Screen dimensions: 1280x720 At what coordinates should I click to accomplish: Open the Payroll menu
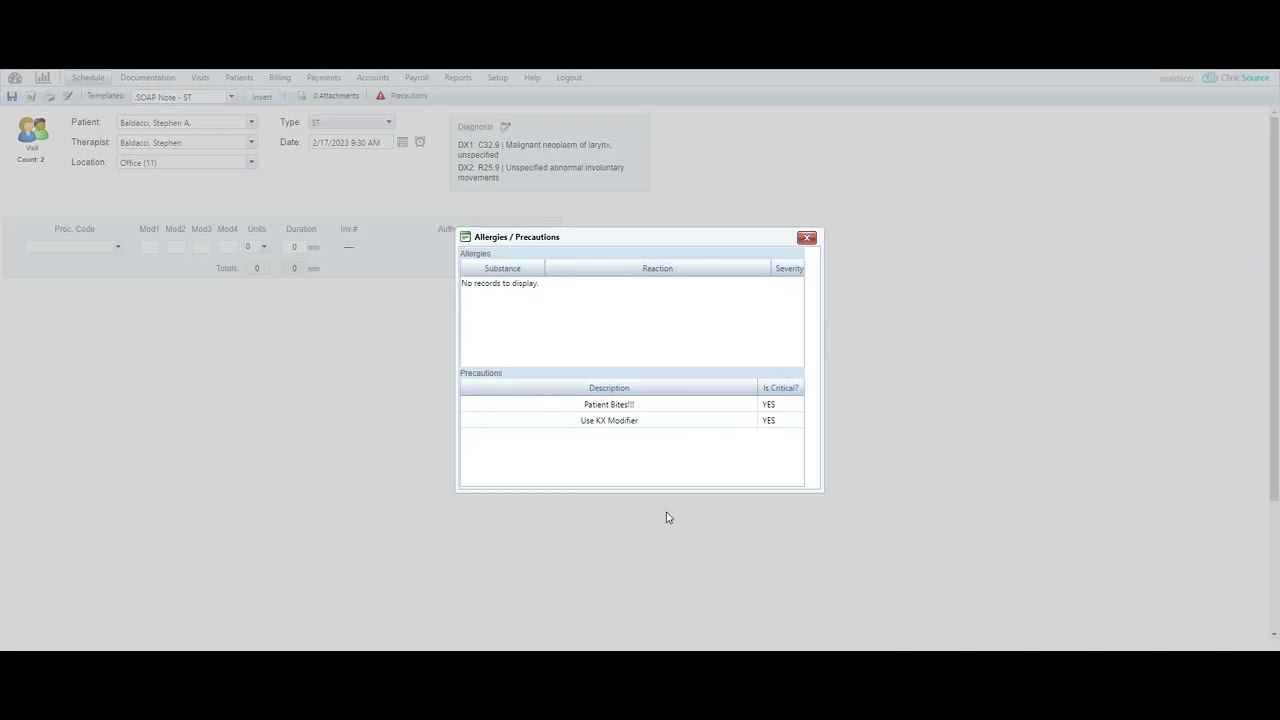pos(416,78)
